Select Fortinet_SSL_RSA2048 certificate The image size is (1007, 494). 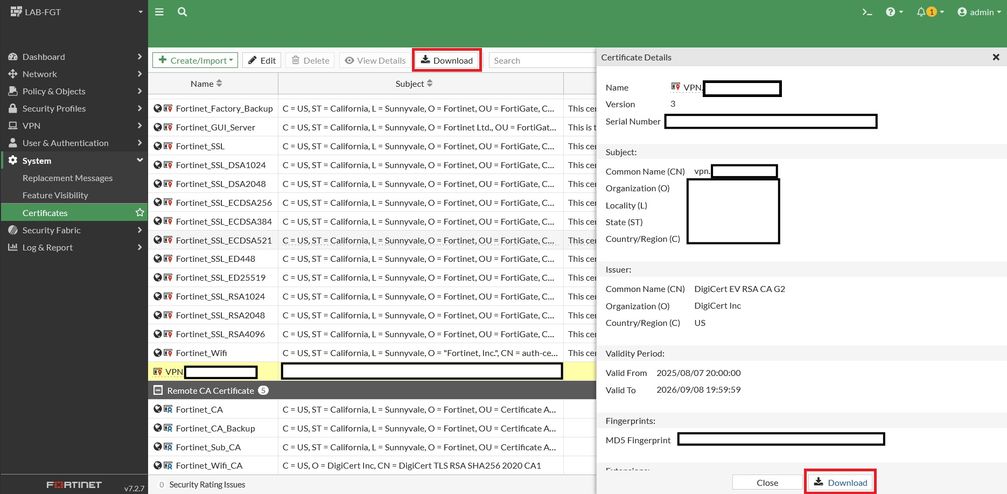pyautogui.click(x=372, y=315)
